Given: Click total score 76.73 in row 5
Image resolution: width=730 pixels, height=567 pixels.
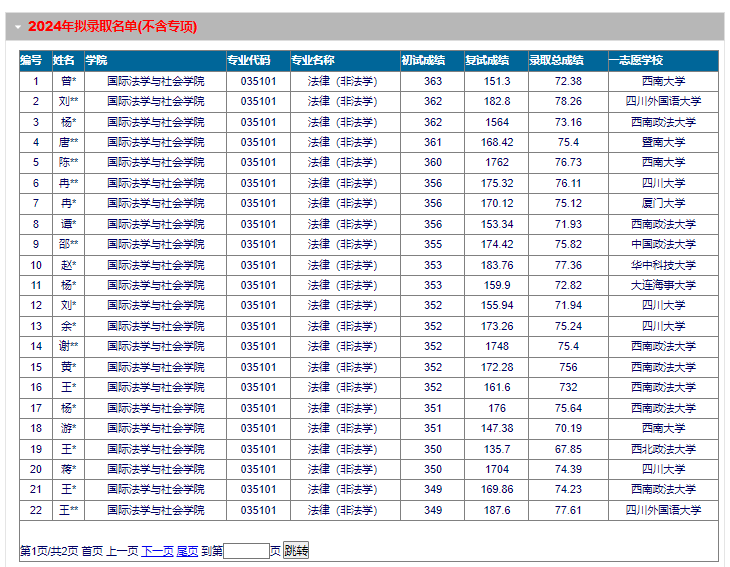Looking at the screenshot, I should pos(568,162).
